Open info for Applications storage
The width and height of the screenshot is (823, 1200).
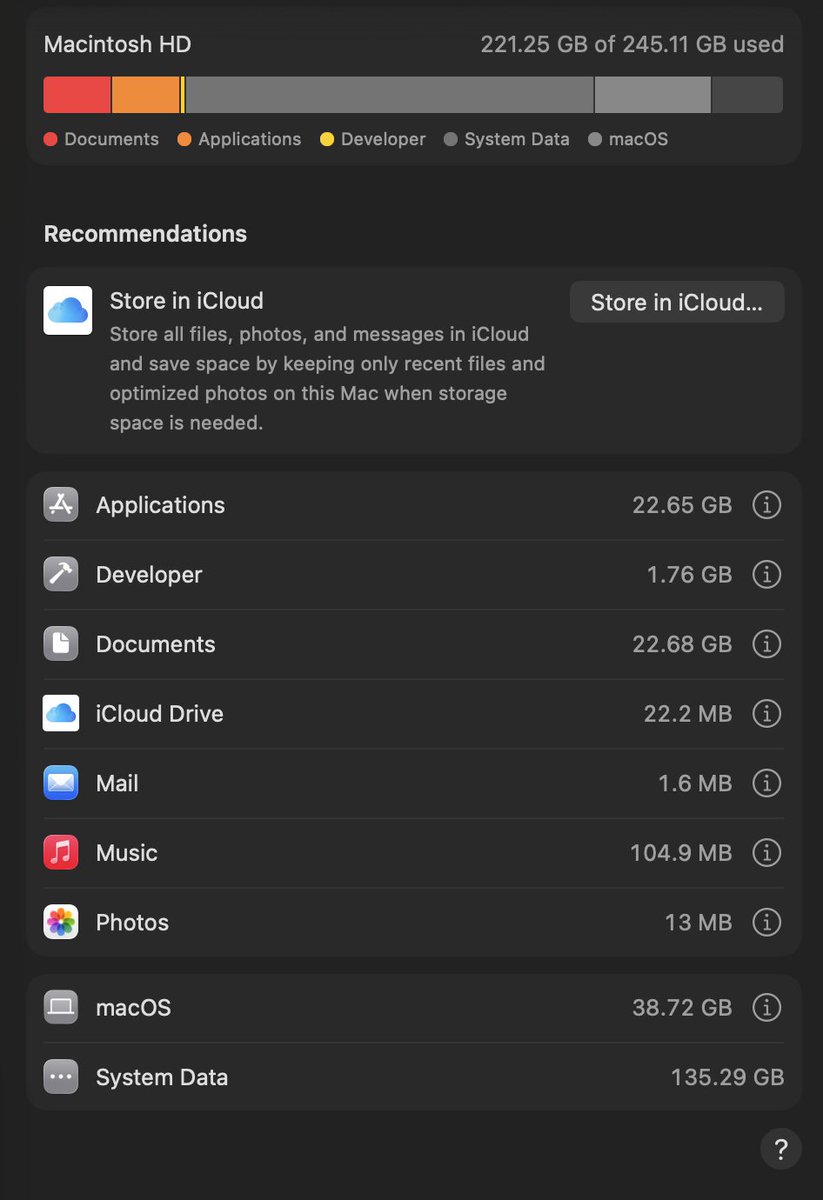767,505
